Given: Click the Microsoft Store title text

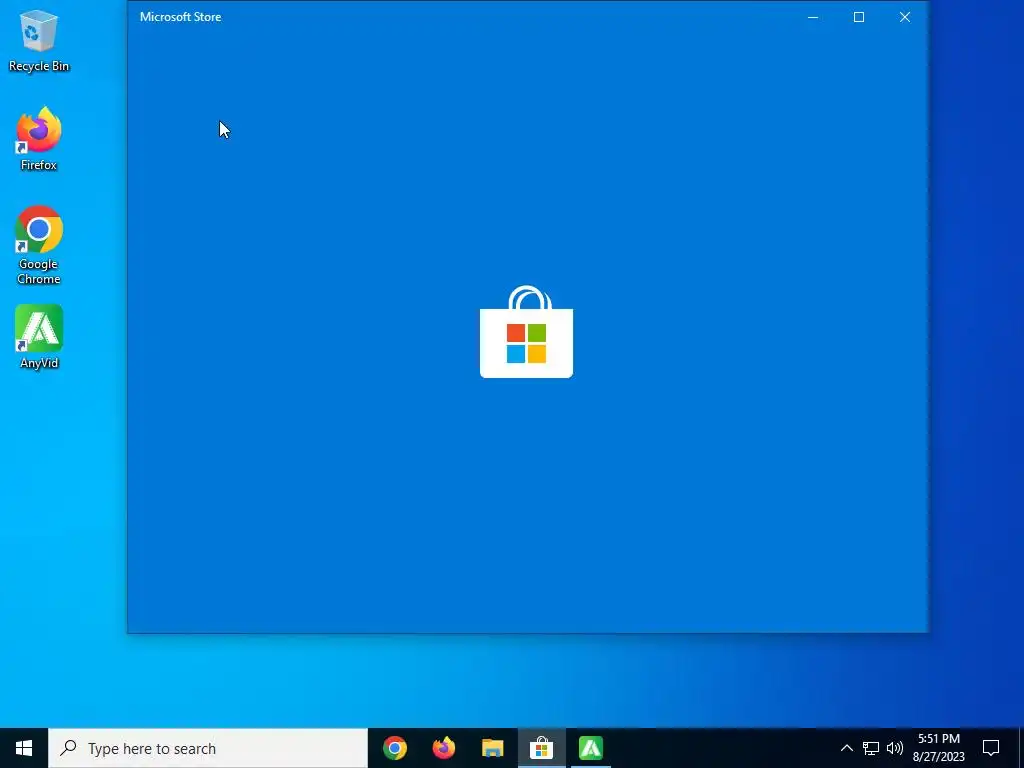Looking at the screenshot, I should tap(180, 17).
